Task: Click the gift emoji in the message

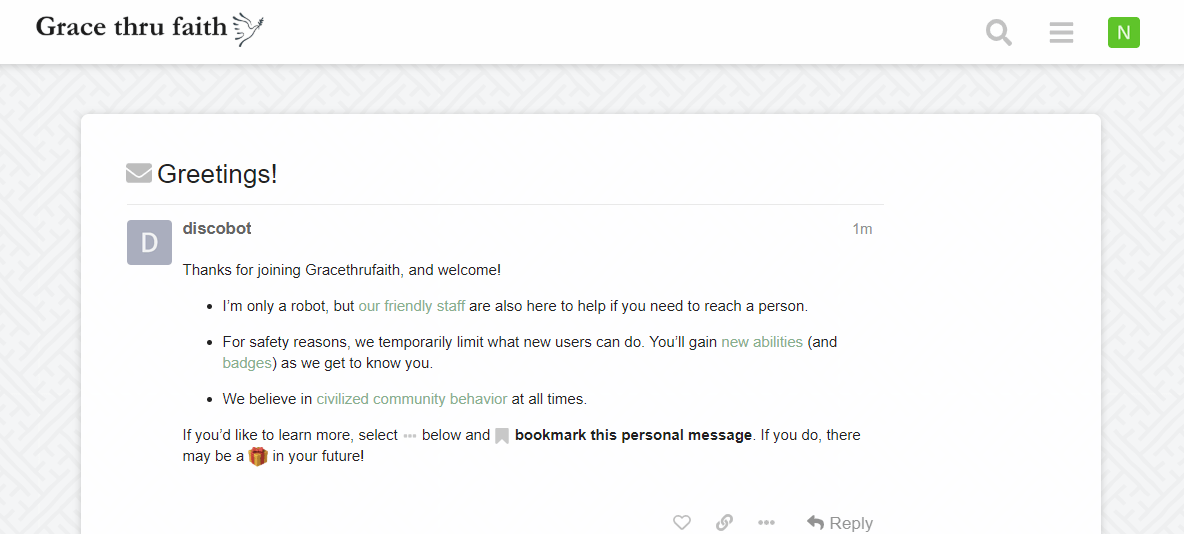Action: click(x=258, y=457)
